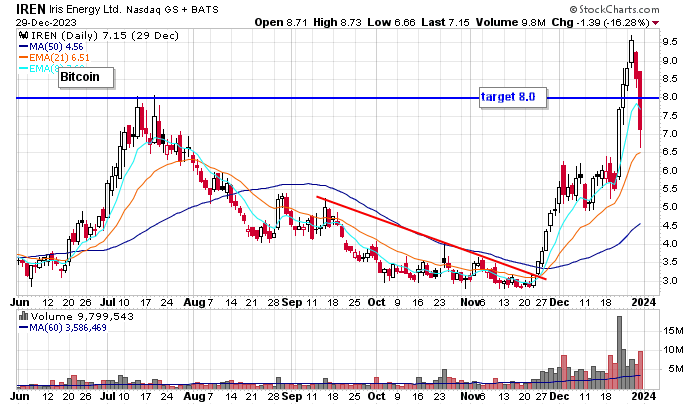Viewport: 700px width, 405px height.
Task: Select the Low 6.66 value
Action: [392, 22]
